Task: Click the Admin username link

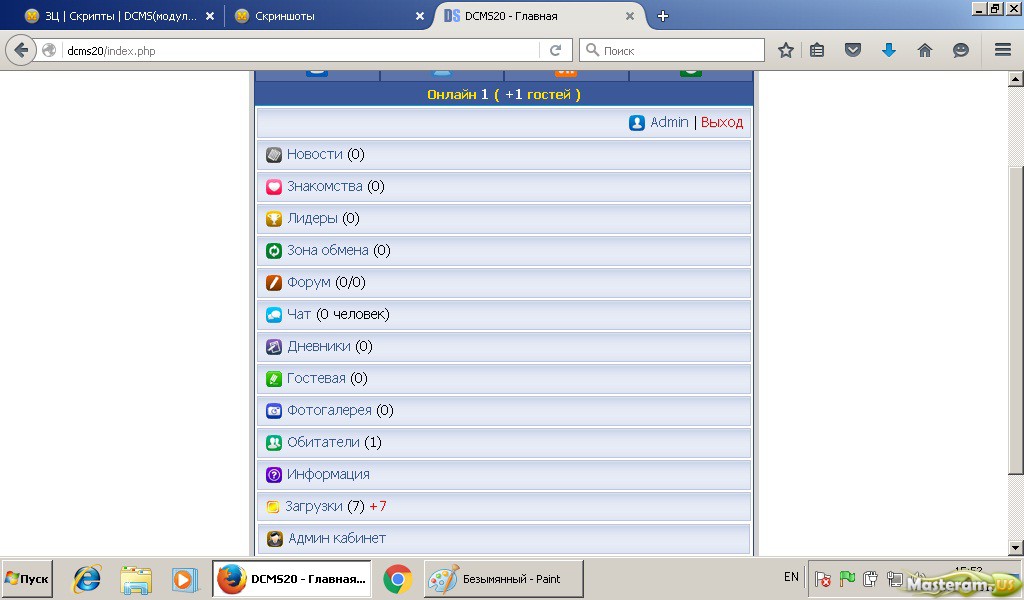Action: [x=669, y=123]
